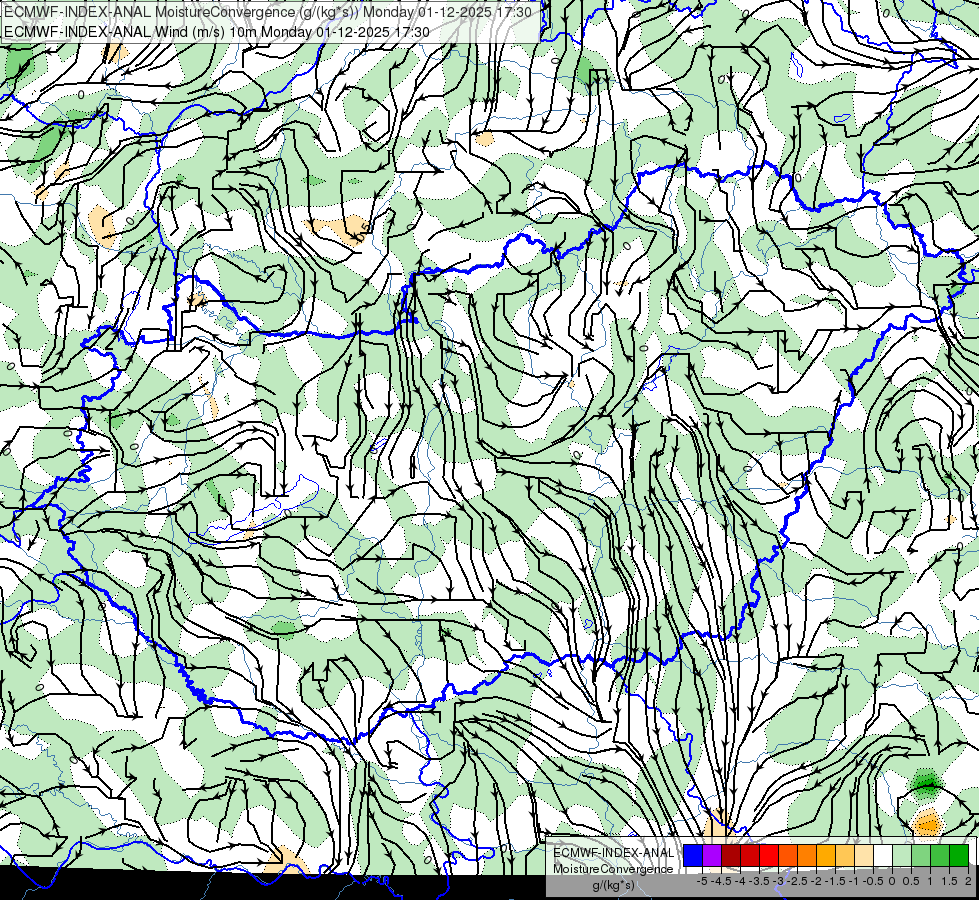This screenshot has width=979, height=900.
Task: Click the orange divergence spot below green maximum
Action: point(928,823)
